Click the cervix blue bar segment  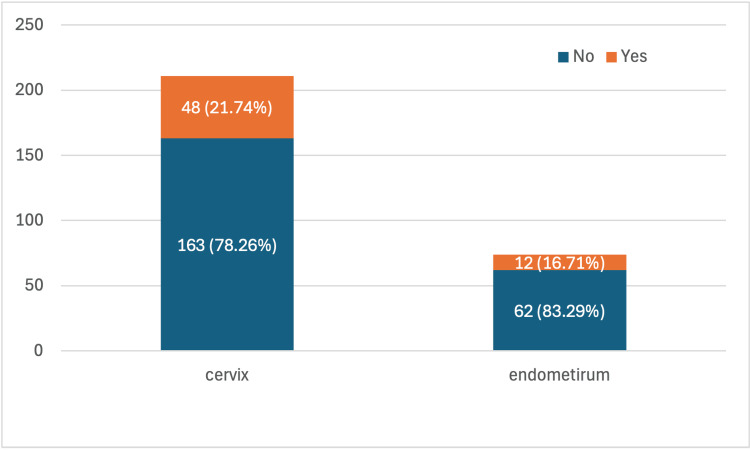point(227,244)
